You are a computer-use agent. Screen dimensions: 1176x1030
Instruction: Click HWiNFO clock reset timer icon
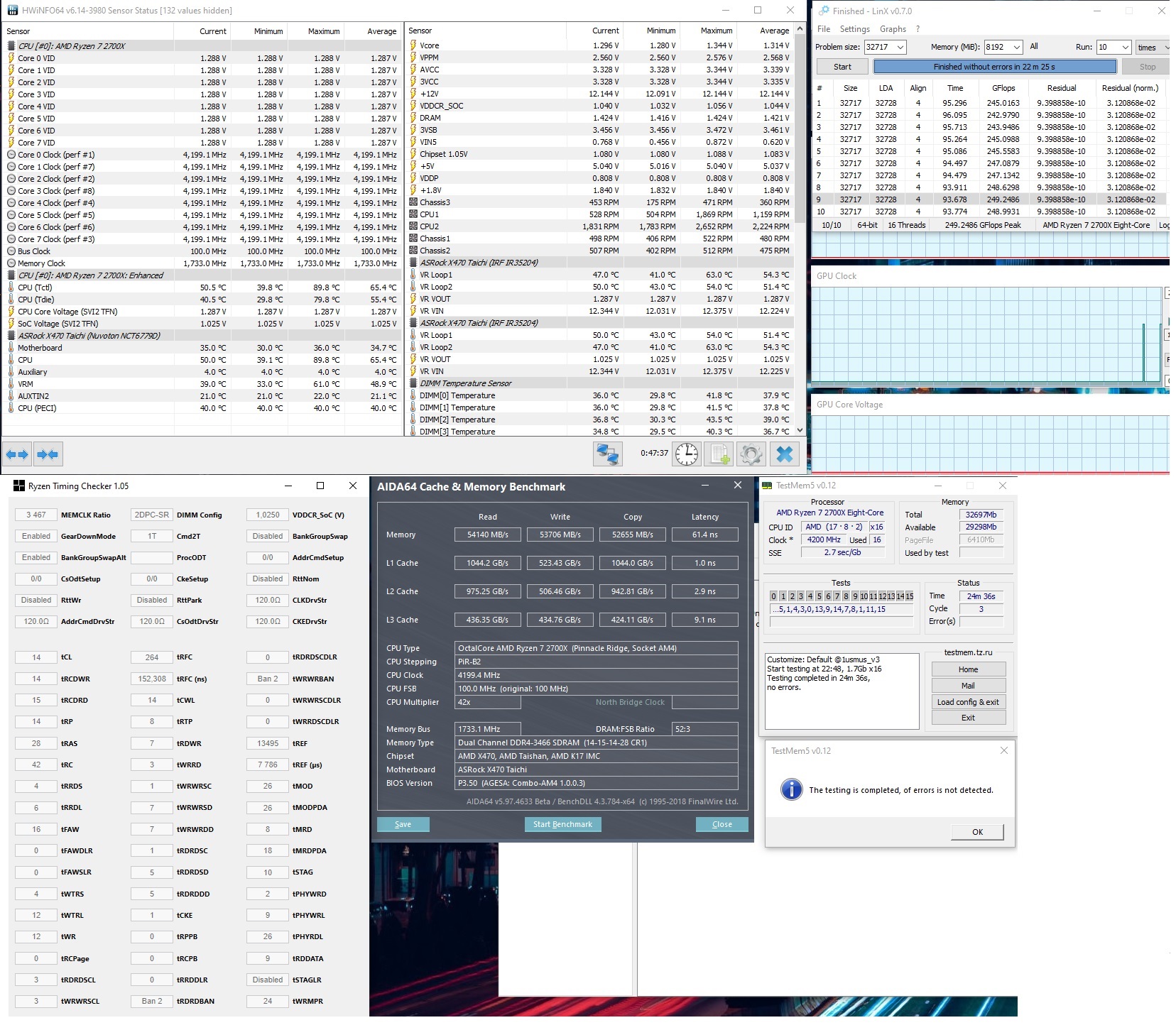(x=687, y=454)
